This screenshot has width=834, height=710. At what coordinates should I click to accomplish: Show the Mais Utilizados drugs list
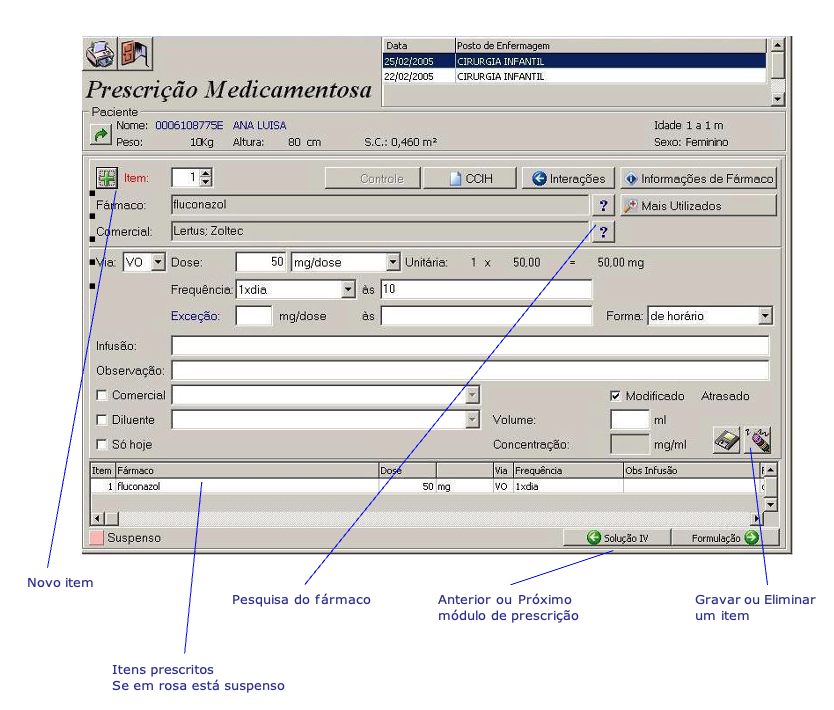tap(698, 205)
